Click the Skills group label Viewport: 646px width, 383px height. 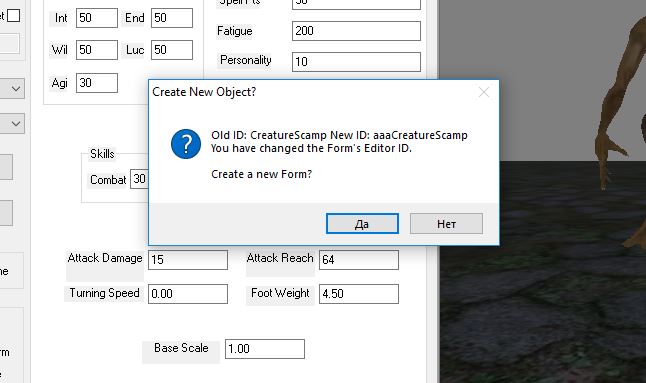[x=102, y=154]
